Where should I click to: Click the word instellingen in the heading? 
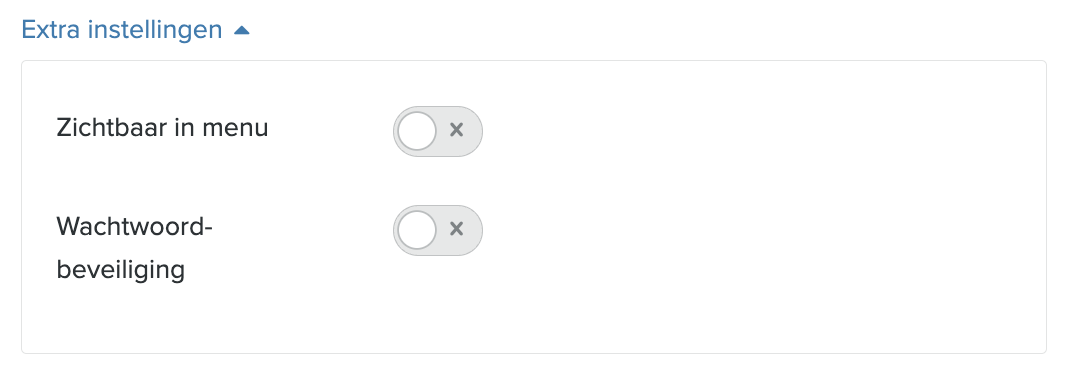[x=155, y=30]
